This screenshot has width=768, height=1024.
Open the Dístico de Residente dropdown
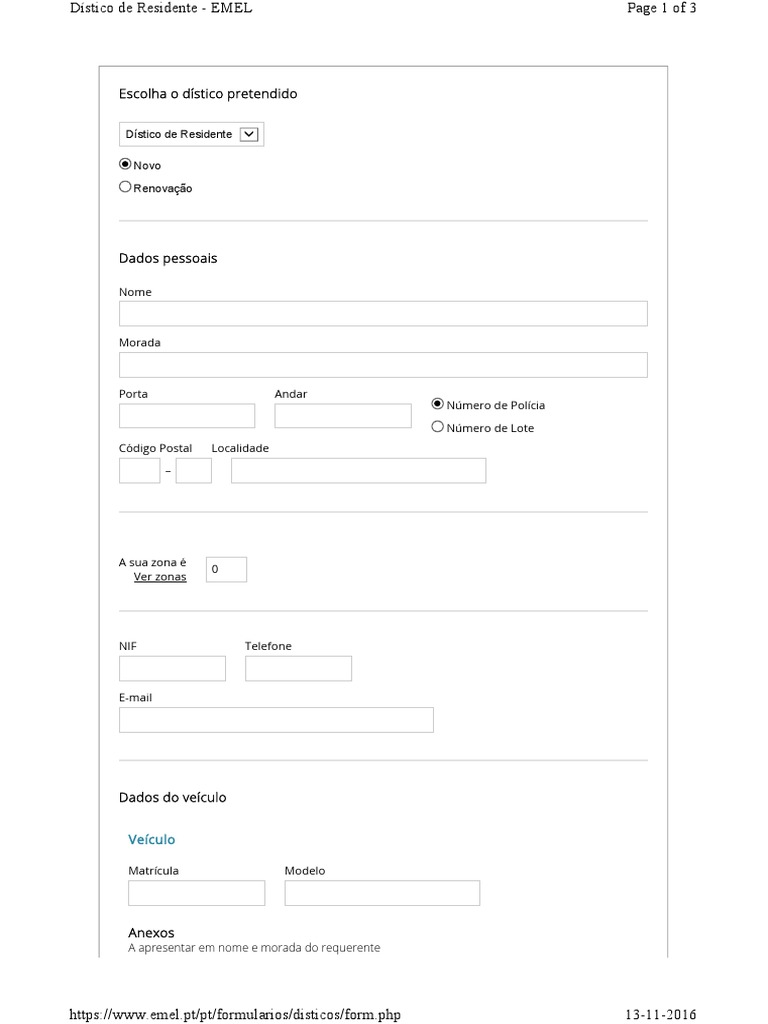pyautogui.click(x=191, y=134)
